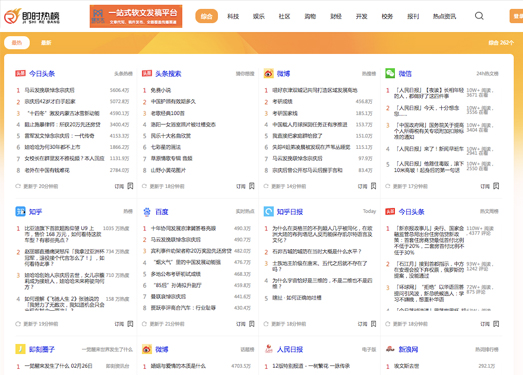Switch to the 科技 category
Screen dimensions: 523x375
[233, 16]
